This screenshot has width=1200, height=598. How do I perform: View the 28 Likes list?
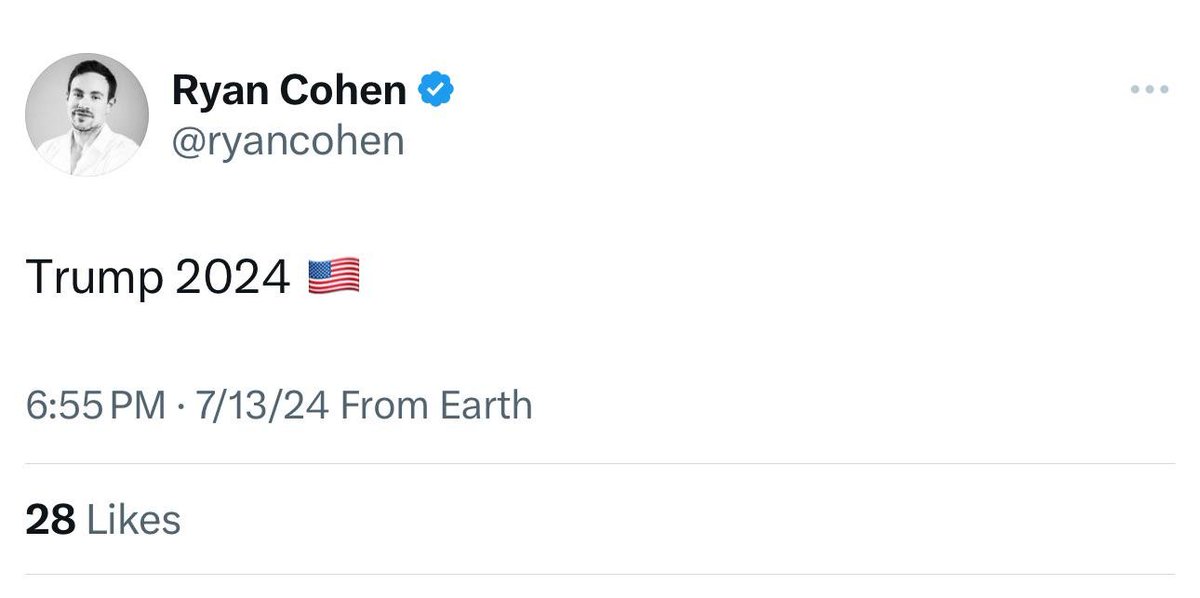104,520
